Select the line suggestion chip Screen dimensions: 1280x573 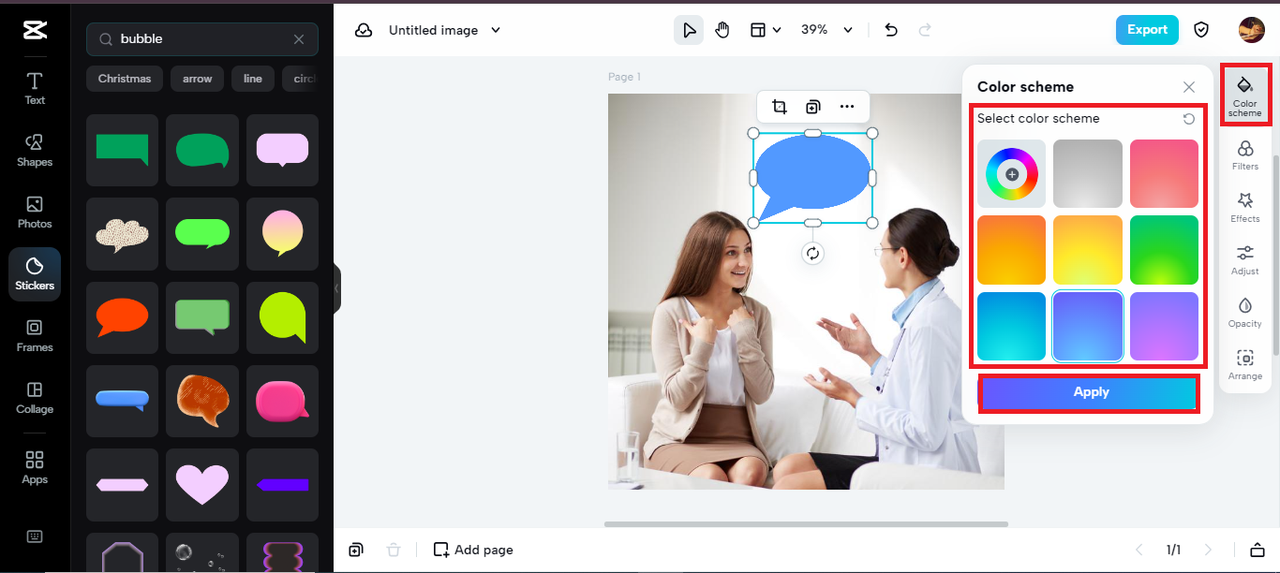point(253,79)
